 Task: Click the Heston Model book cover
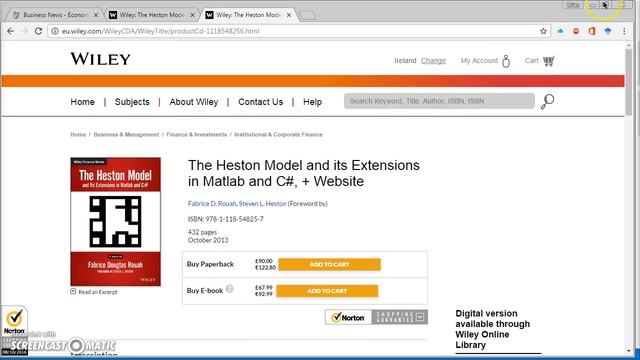pyautogui.click(x=116, y=222)
